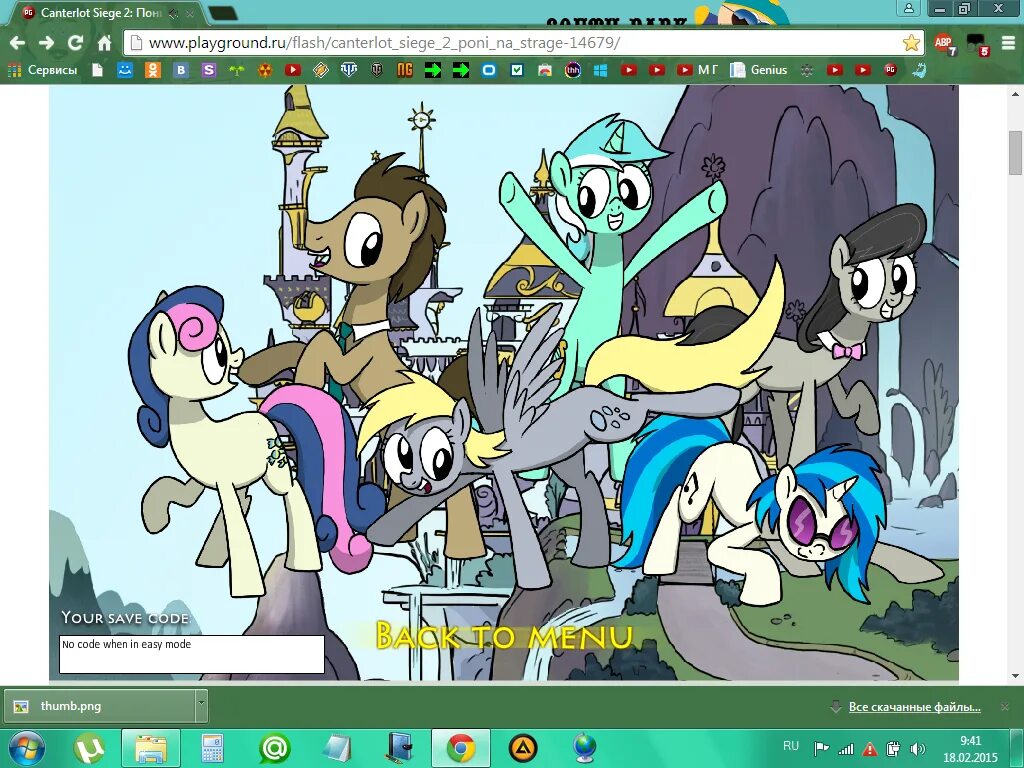The width and height of the screenshot is (1024, 768).
Task: Open the volume control in the tray
Action: click(x=918, y=749)
